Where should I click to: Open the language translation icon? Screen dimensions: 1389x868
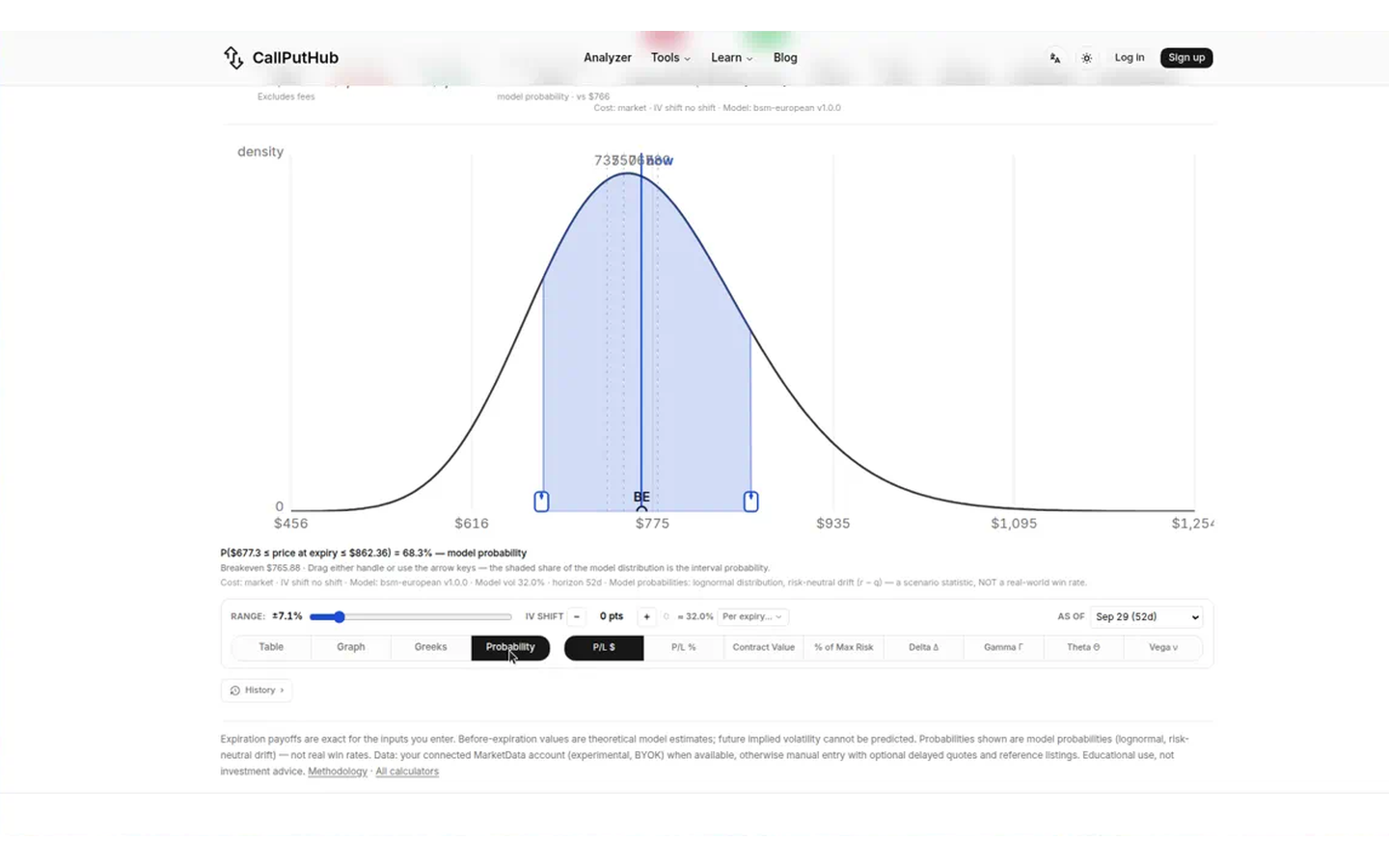click(x=1055, y=58)
